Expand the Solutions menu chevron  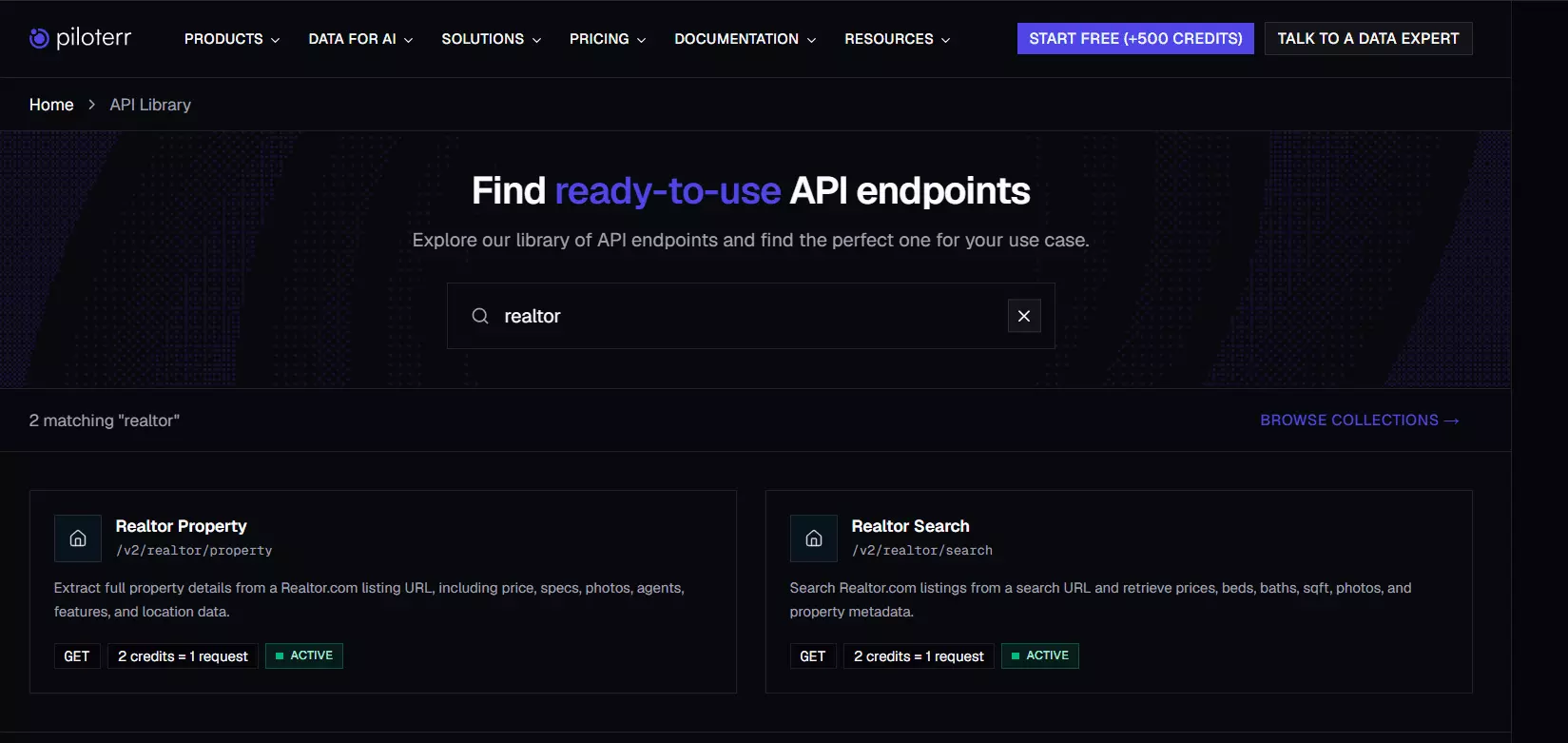point(536,40)
